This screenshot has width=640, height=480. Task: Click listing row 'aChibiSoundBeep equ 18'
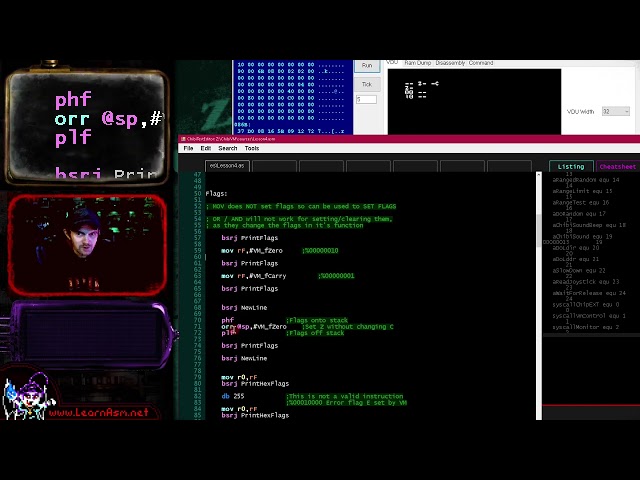(x=589, y=225)
